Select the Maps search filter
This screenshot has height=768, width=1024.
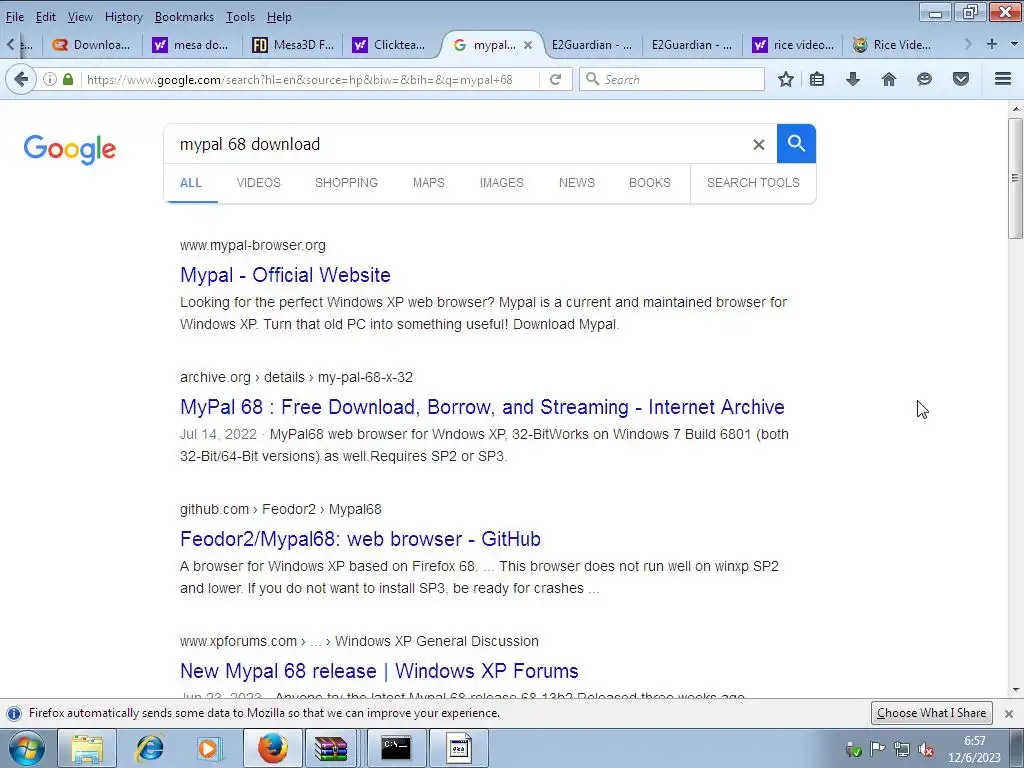(x=428, y=183)
